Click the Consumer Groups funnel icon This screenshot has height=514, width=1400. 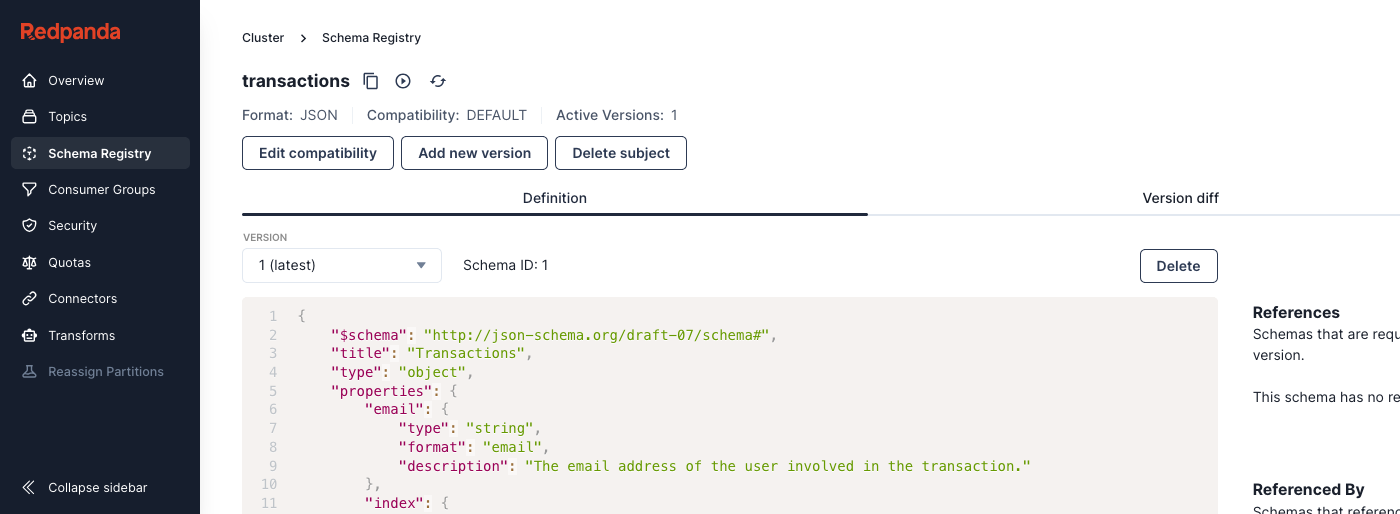click(30, 190)
